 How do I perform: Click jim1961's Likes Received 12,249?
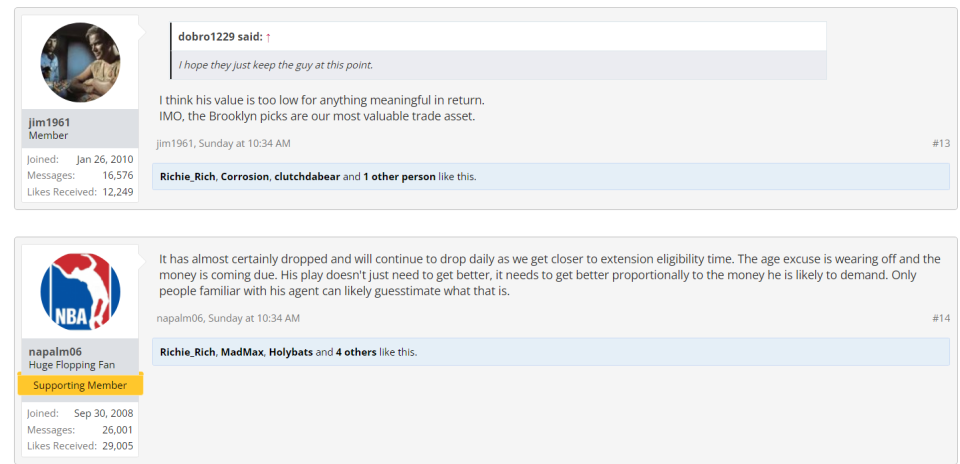118,192
